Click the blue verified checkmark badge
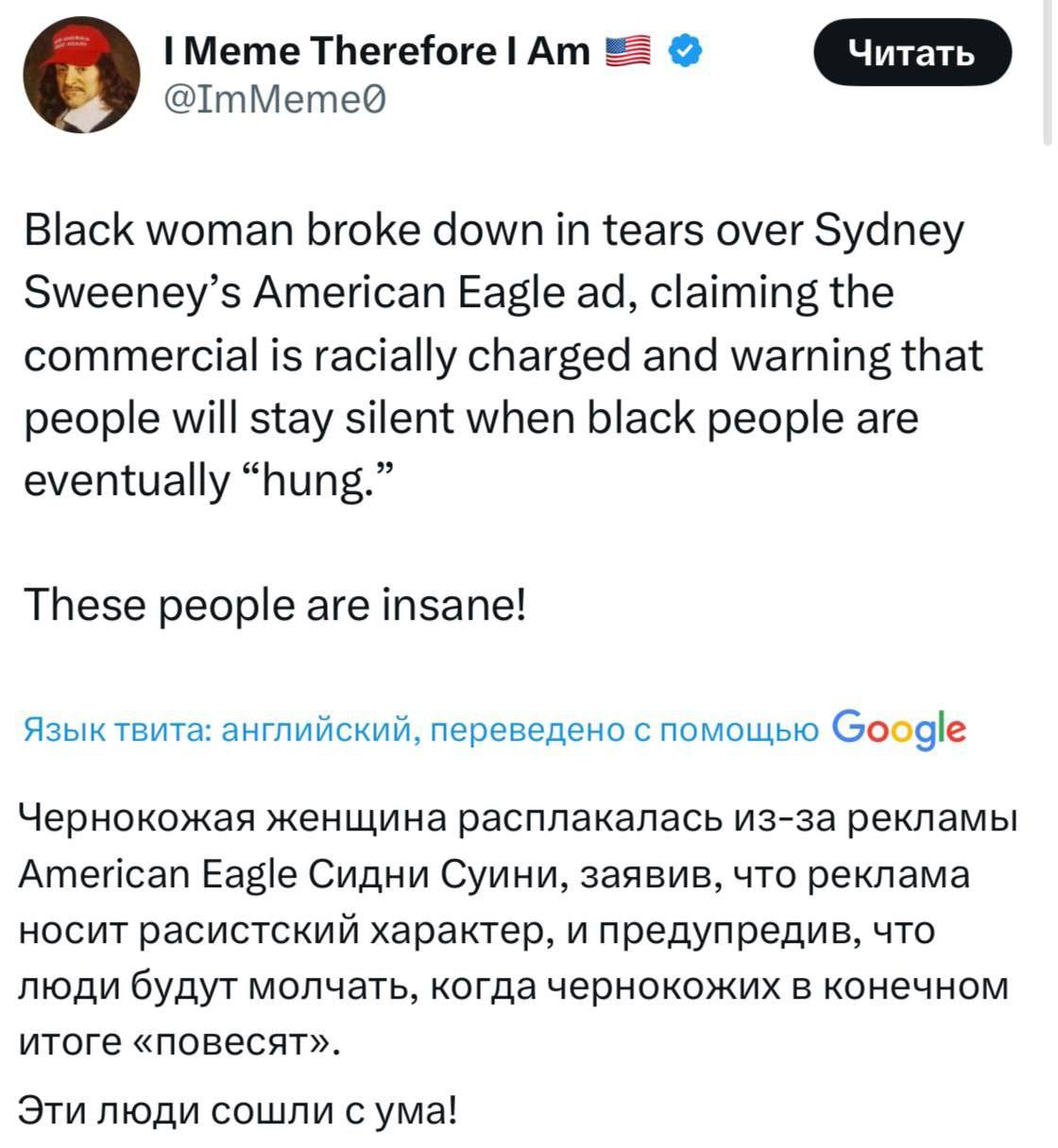Viewport: 1058px width, 1148px height. 686,50
